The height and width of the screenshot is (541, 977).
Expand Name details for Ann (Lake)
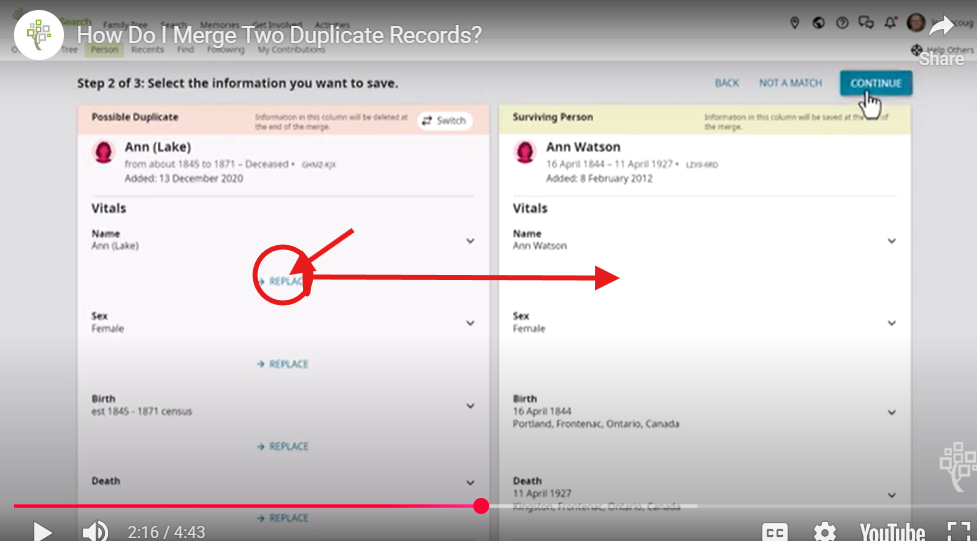click(470, 241)
